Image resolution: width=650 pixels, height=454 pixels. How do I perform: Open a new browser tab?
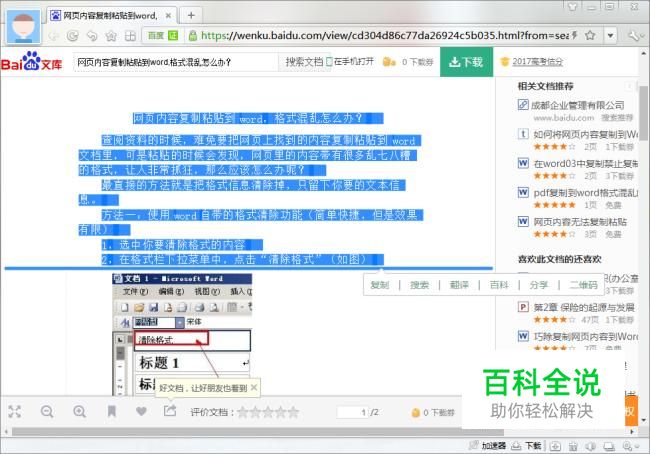(x=191, y=15)
